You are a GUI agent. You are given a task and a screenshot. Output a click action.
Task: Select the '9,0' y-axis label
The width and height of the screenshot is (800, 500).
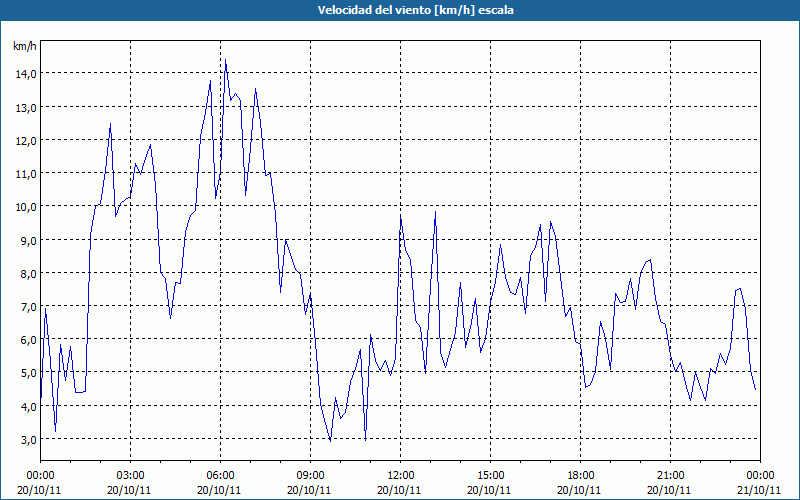pos(28,240)
